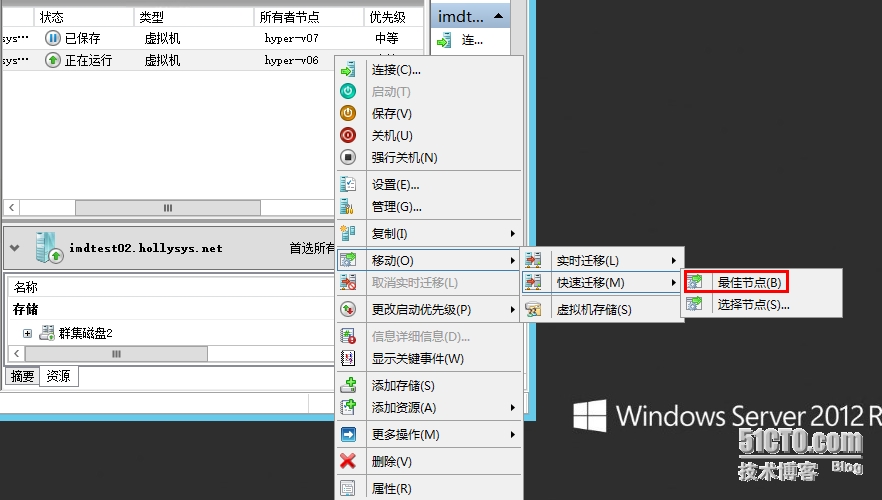Sort by the 类型 column header
This screenshot has height=500, width=882.
[x=194, y=17]
